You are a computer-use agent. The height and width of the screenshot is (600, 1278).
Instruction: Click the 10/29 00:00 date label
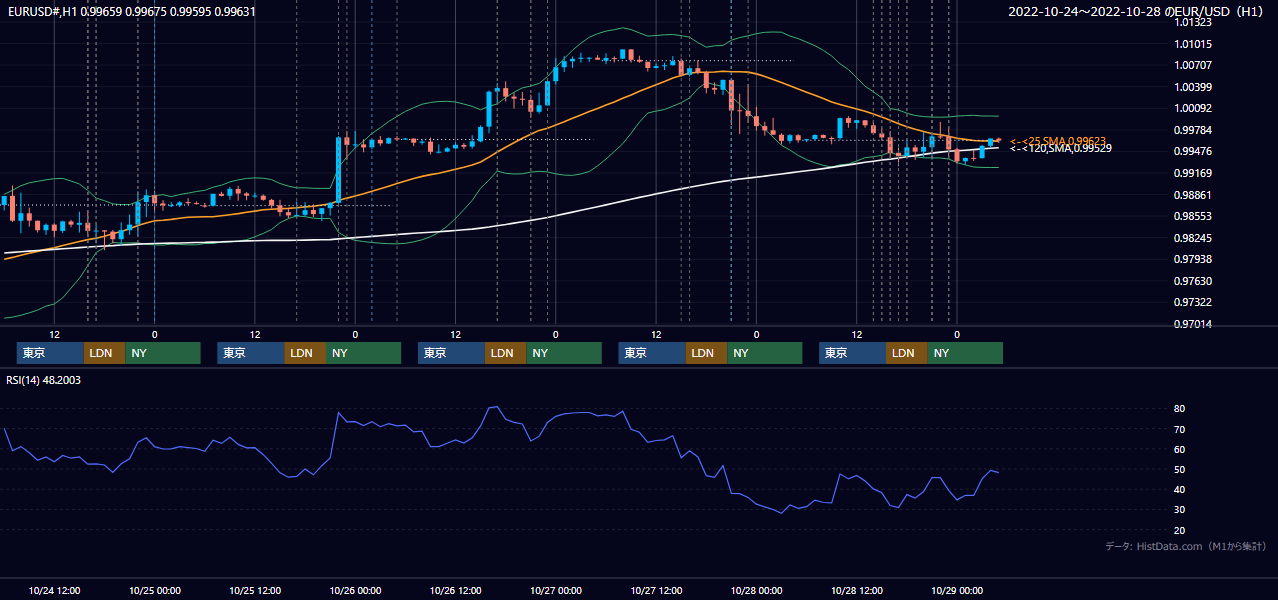[957, 591]
